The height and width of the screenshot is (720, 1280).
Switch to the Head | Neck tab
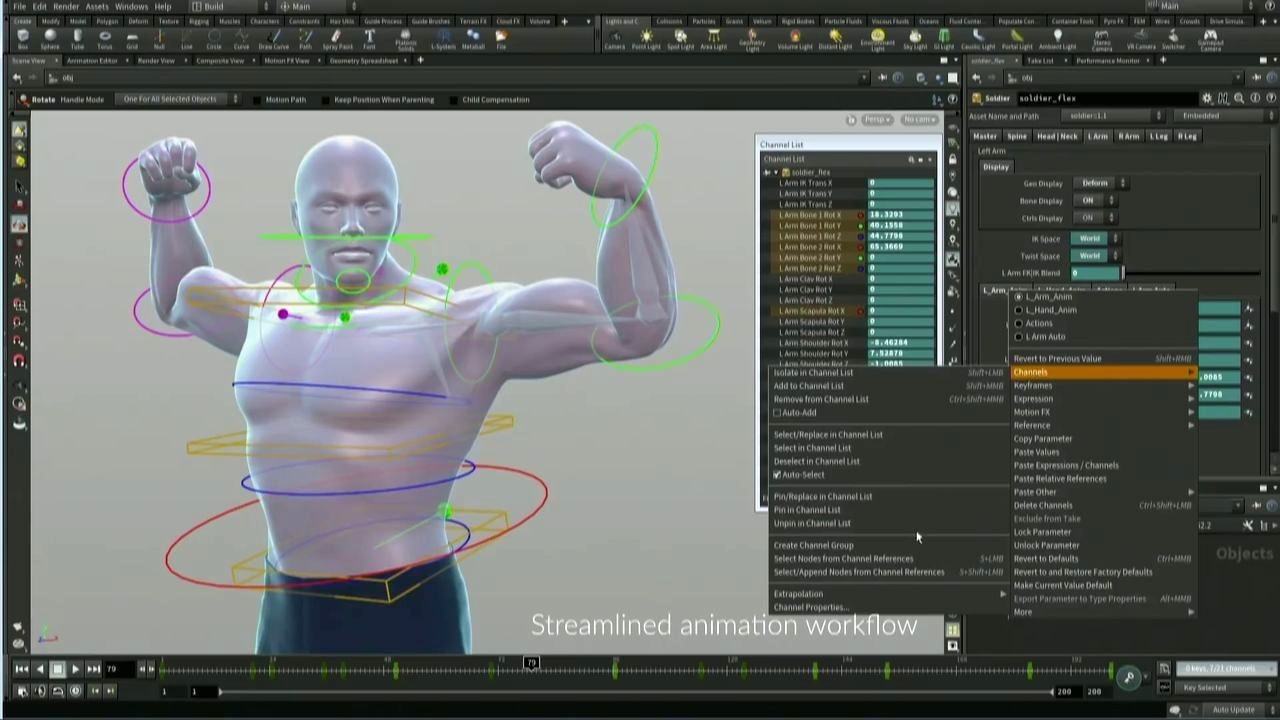(x=1057, y=136)
